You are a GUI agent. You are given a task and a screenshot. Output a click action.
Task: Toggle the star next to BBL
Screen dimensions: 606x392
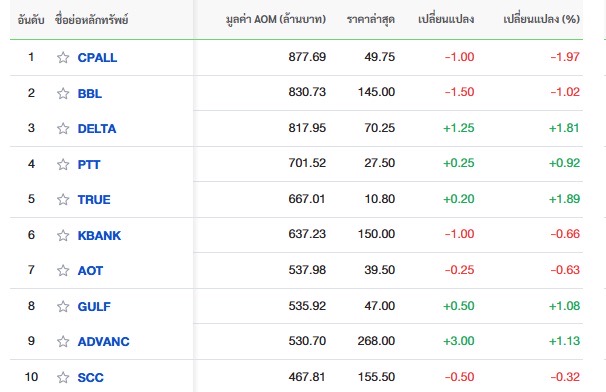(63, 94)
